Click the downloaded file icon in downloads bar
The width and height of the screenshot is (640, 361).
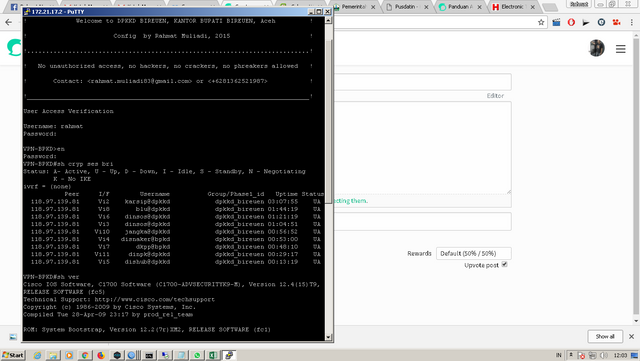click(13, 336)
